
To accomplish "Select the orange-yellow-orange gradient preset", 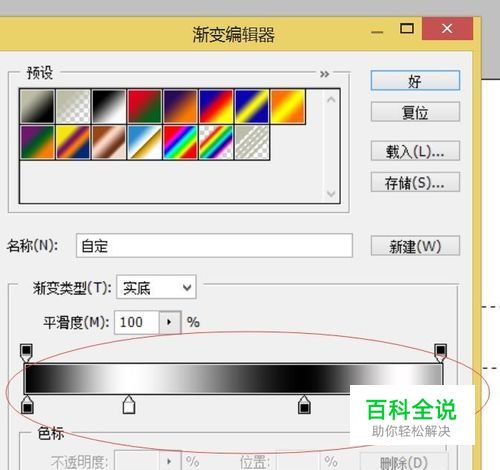I will click(288, 107).
